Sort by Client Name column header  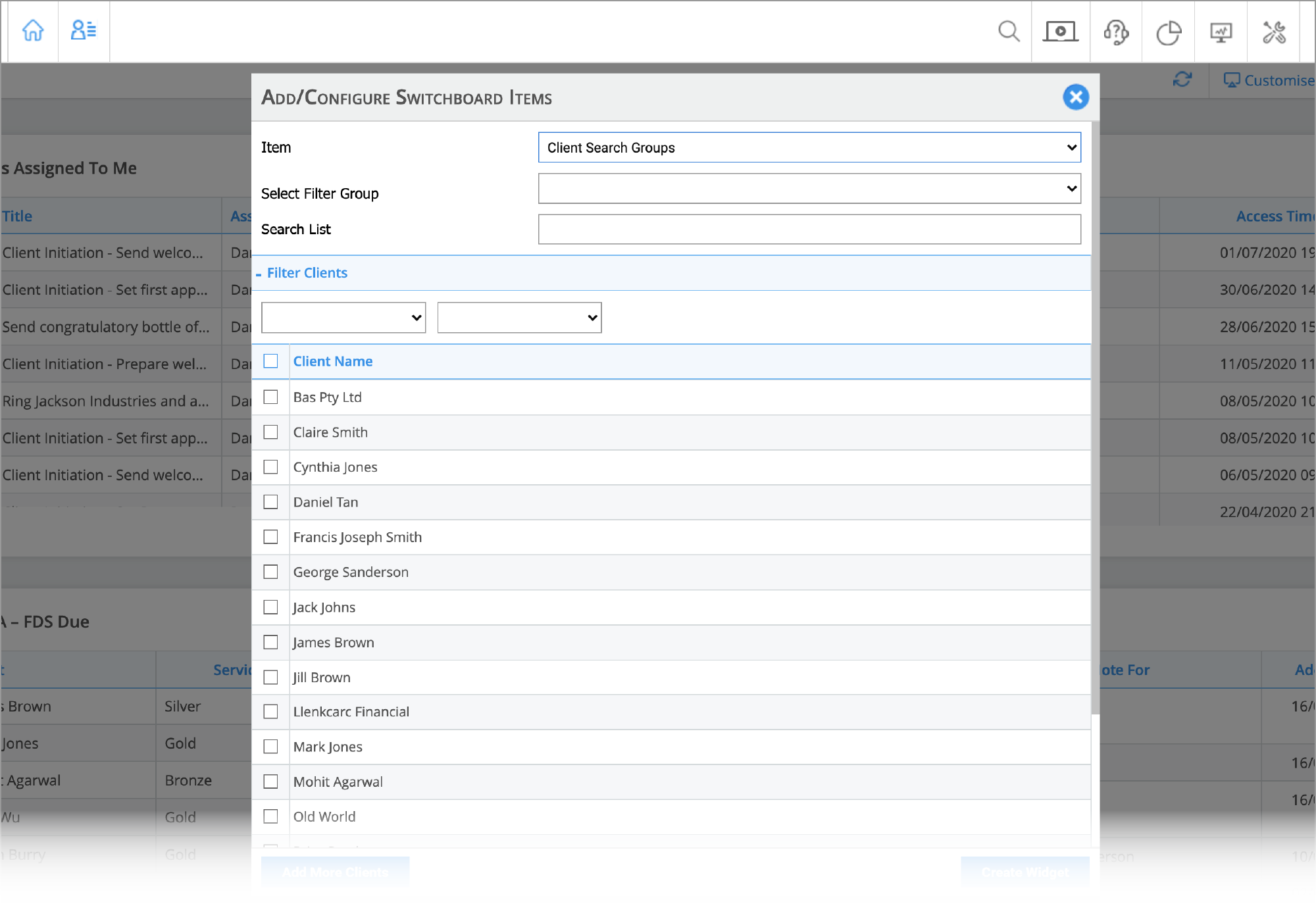point(333,361)
